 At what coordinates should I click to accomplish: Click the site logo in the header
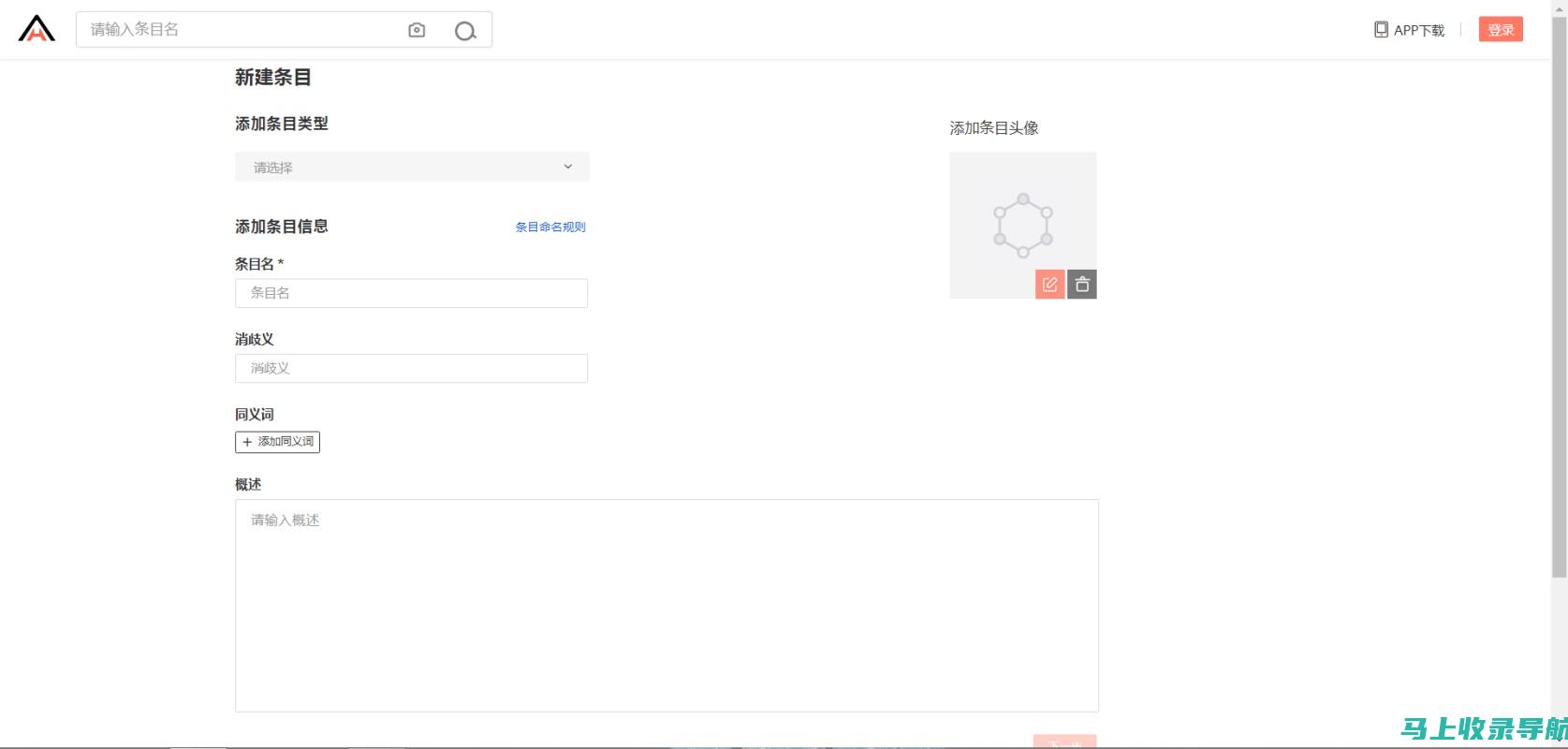pyautogui.click(x=37, y=29)
